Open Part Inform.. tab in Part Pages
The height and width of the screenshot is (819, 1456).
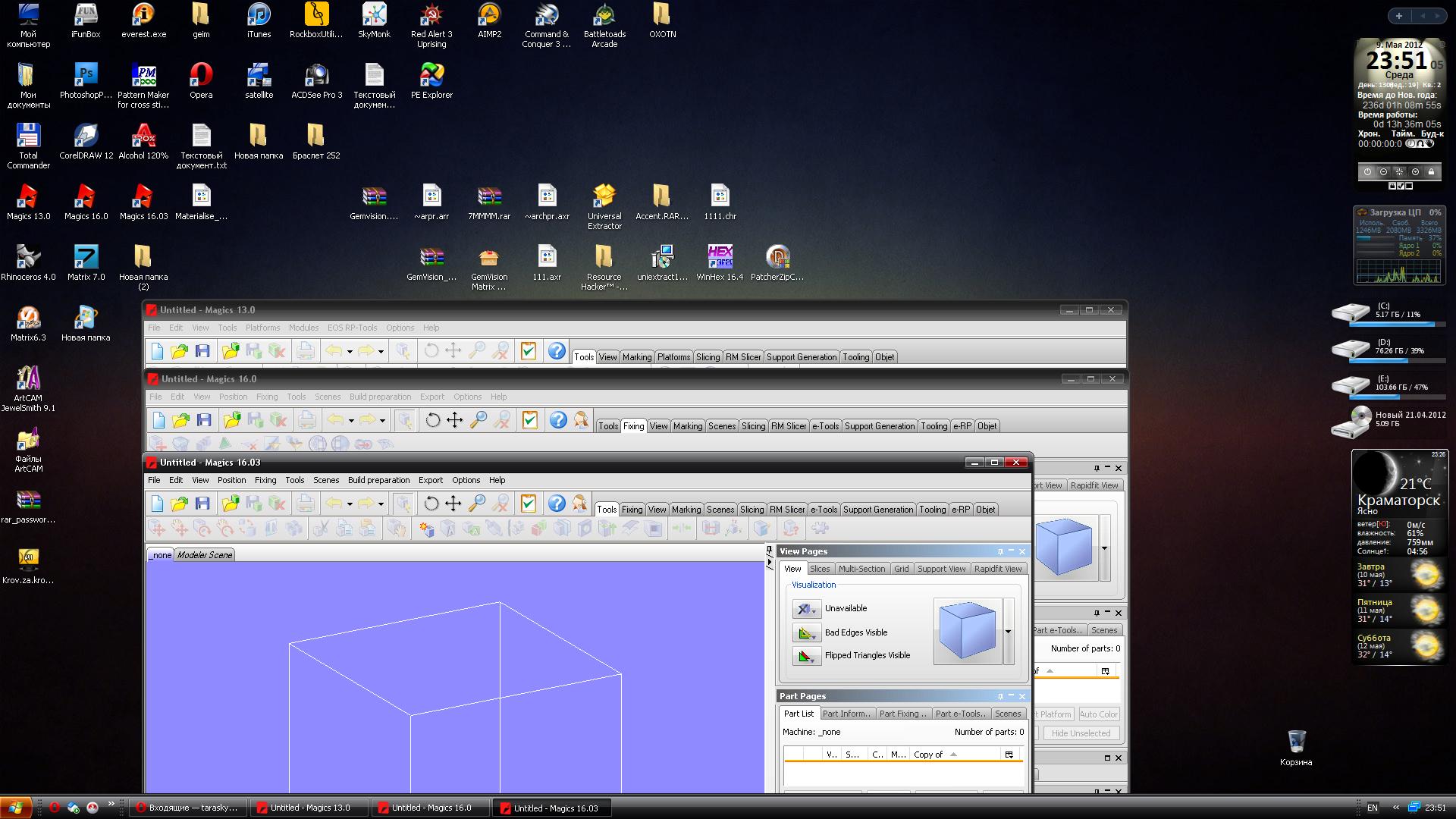(x=846, y=714)
